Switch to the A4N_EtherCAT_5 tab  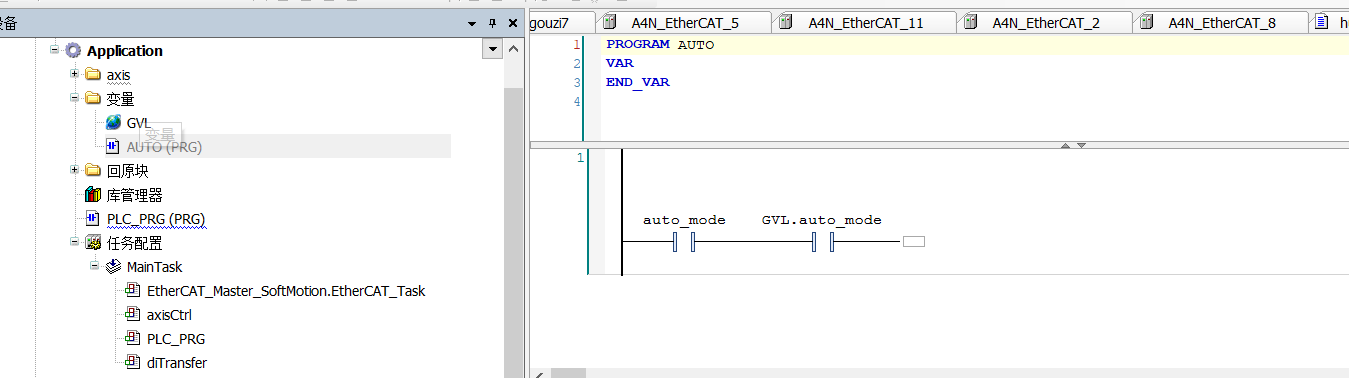click(685, 22)
